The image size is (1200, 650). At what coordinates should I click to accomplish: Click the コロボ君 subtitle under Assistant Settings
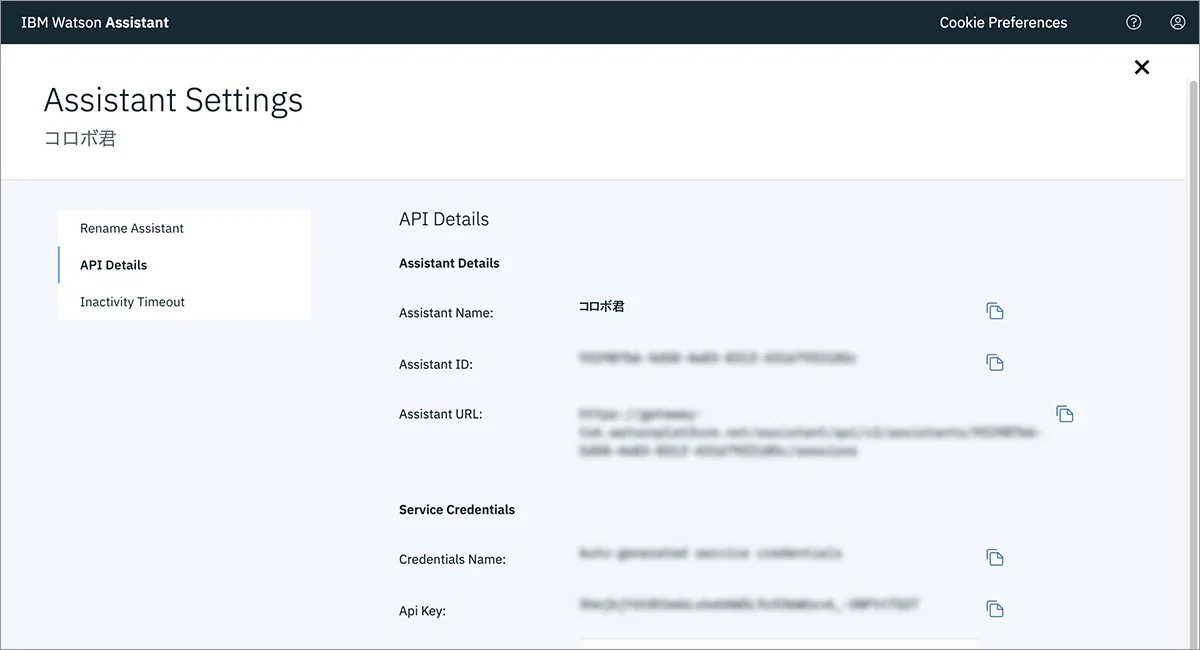[x=80, y=139]
